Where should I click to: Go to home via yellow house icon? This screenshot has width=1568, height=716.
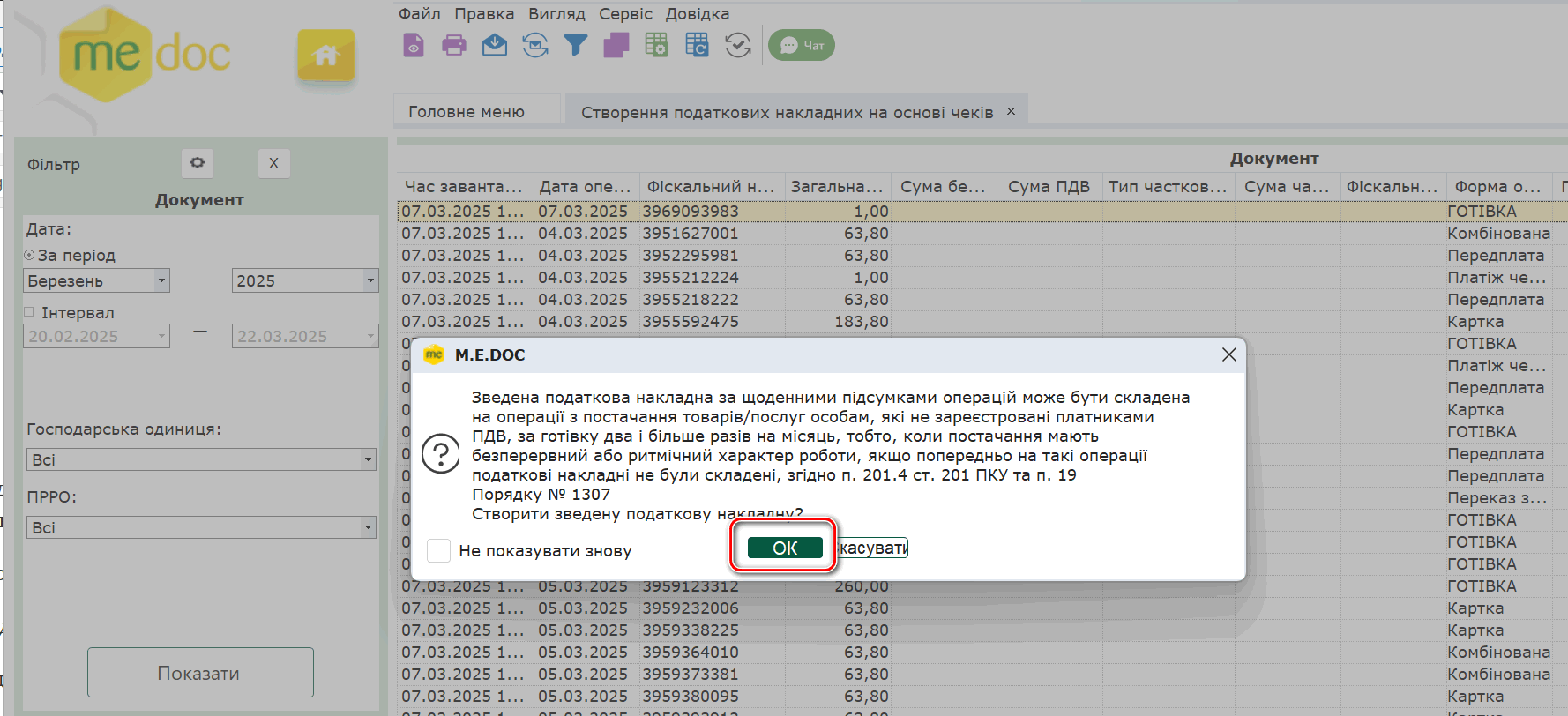click(x=325, y=56)
